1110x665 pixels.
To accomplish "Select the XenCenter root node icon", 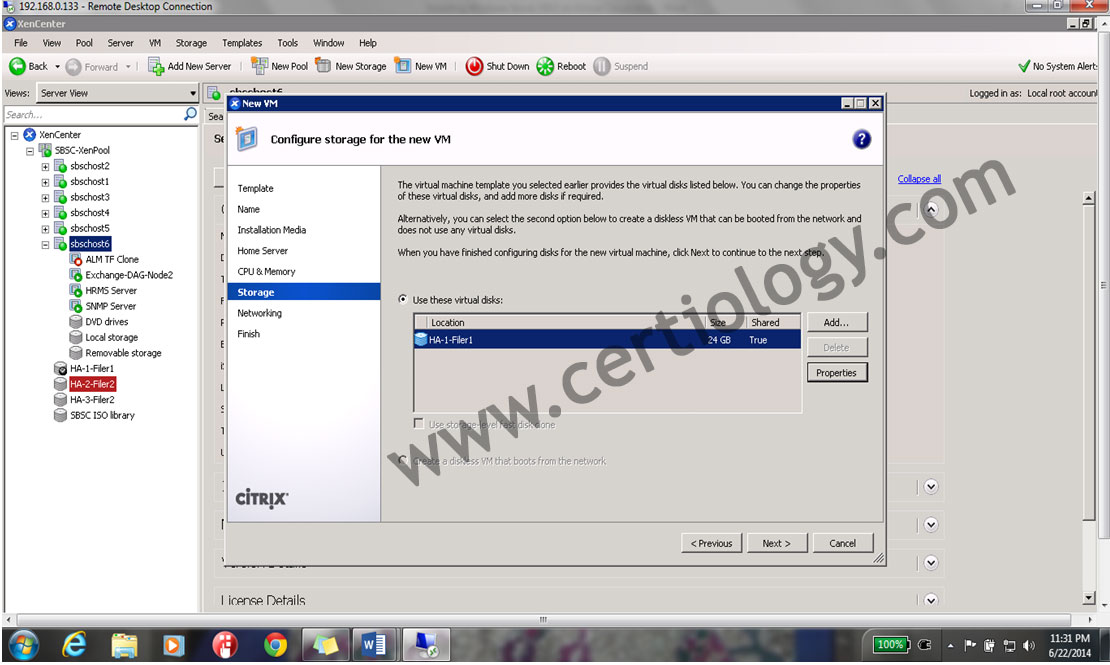I will pos(29,135).
